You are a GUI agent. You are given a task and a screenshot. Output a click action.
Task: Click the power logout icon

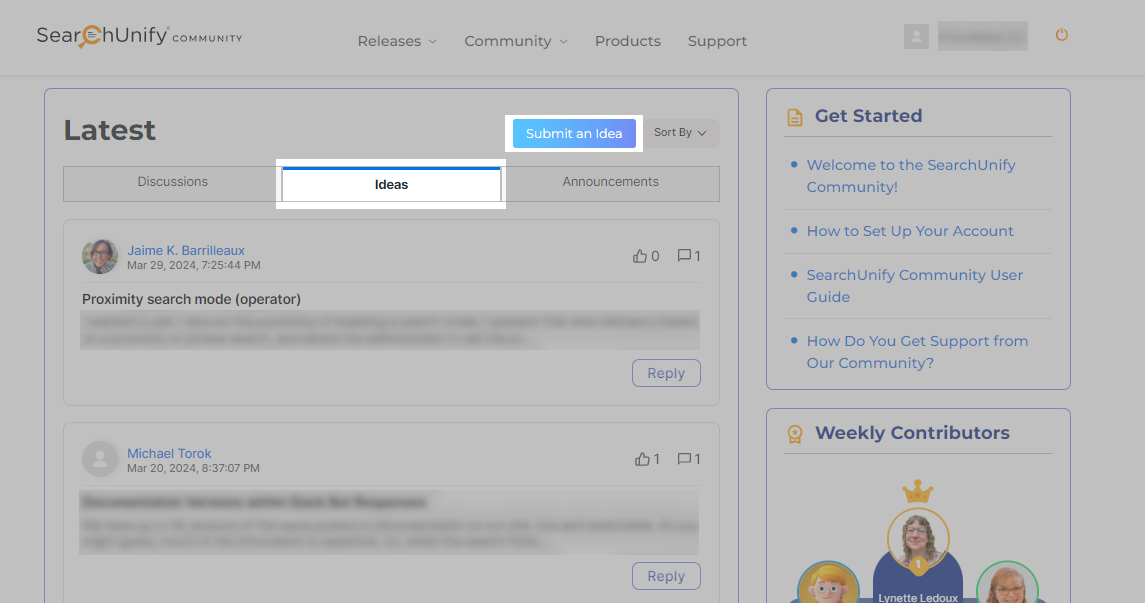pyautogui.click(x=1062, y=35)
